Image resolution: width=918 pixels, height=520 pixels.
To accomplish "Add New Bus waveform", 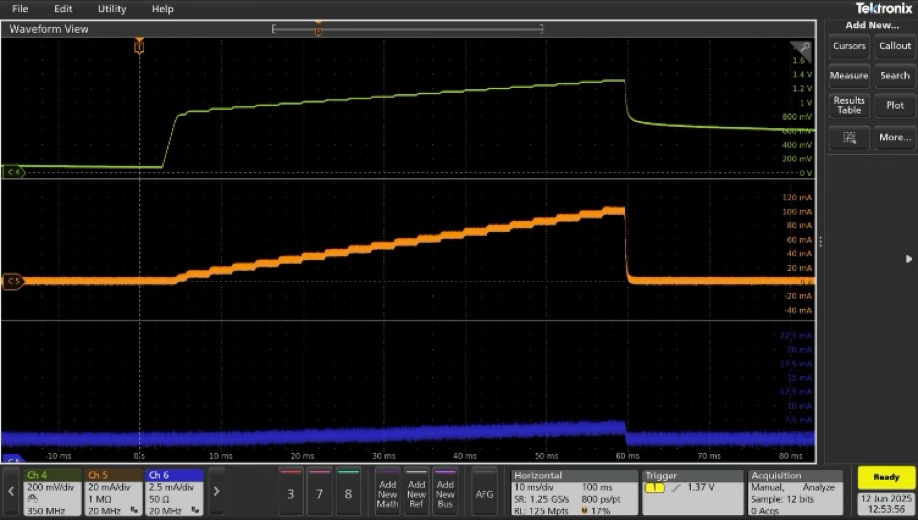I will [445, 491].
